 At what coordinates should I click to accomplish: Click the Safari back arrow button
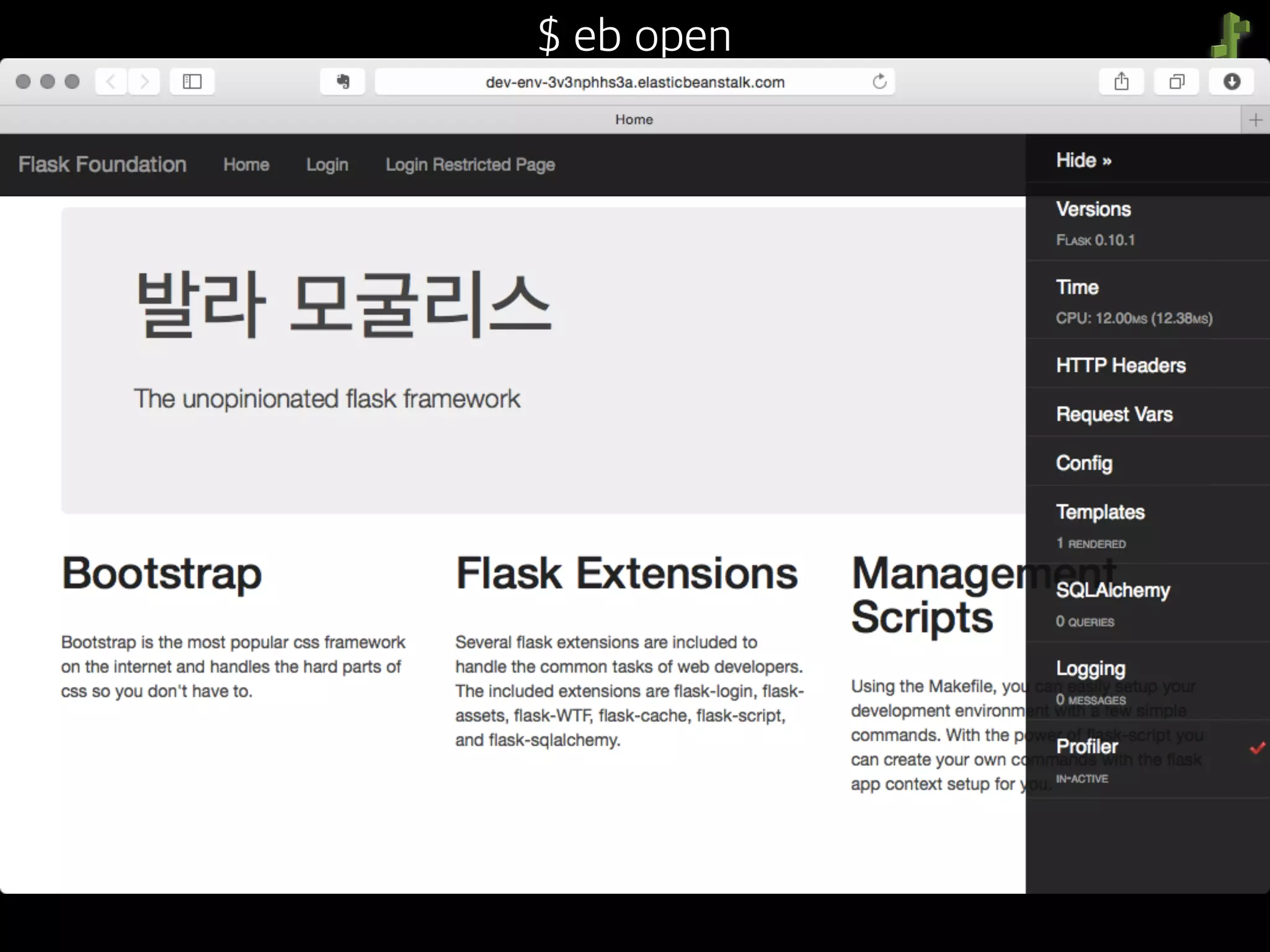(112, 82)
